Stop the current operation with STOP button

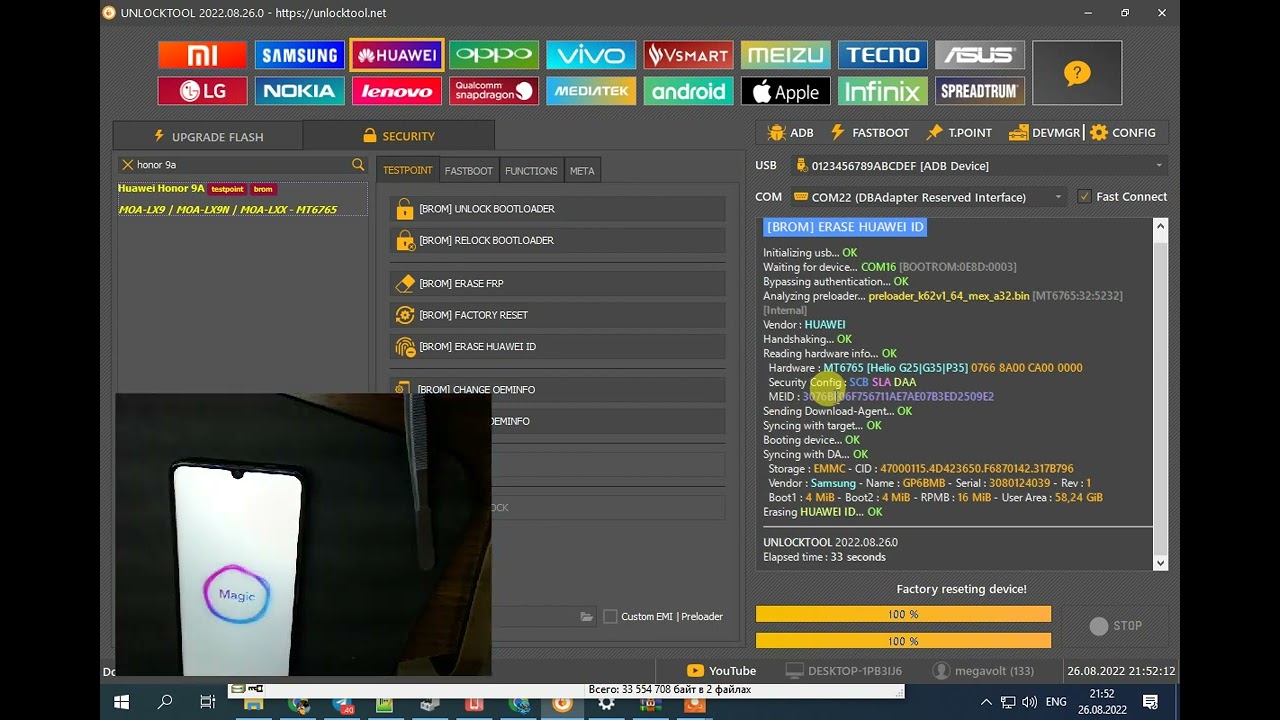[1115, 626]
